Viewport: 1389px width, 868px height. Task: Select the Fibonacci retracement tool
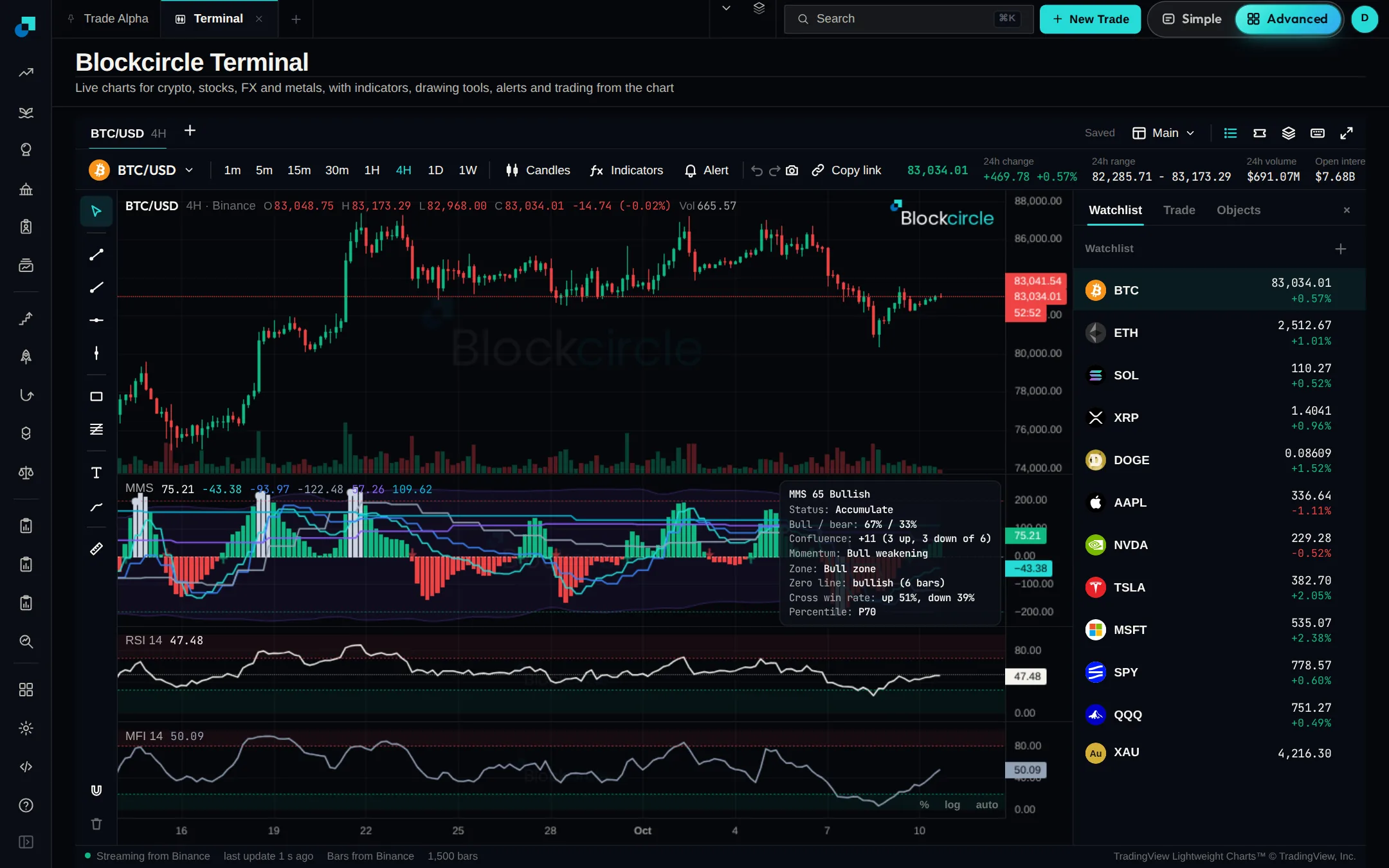[x=96, y=429]
